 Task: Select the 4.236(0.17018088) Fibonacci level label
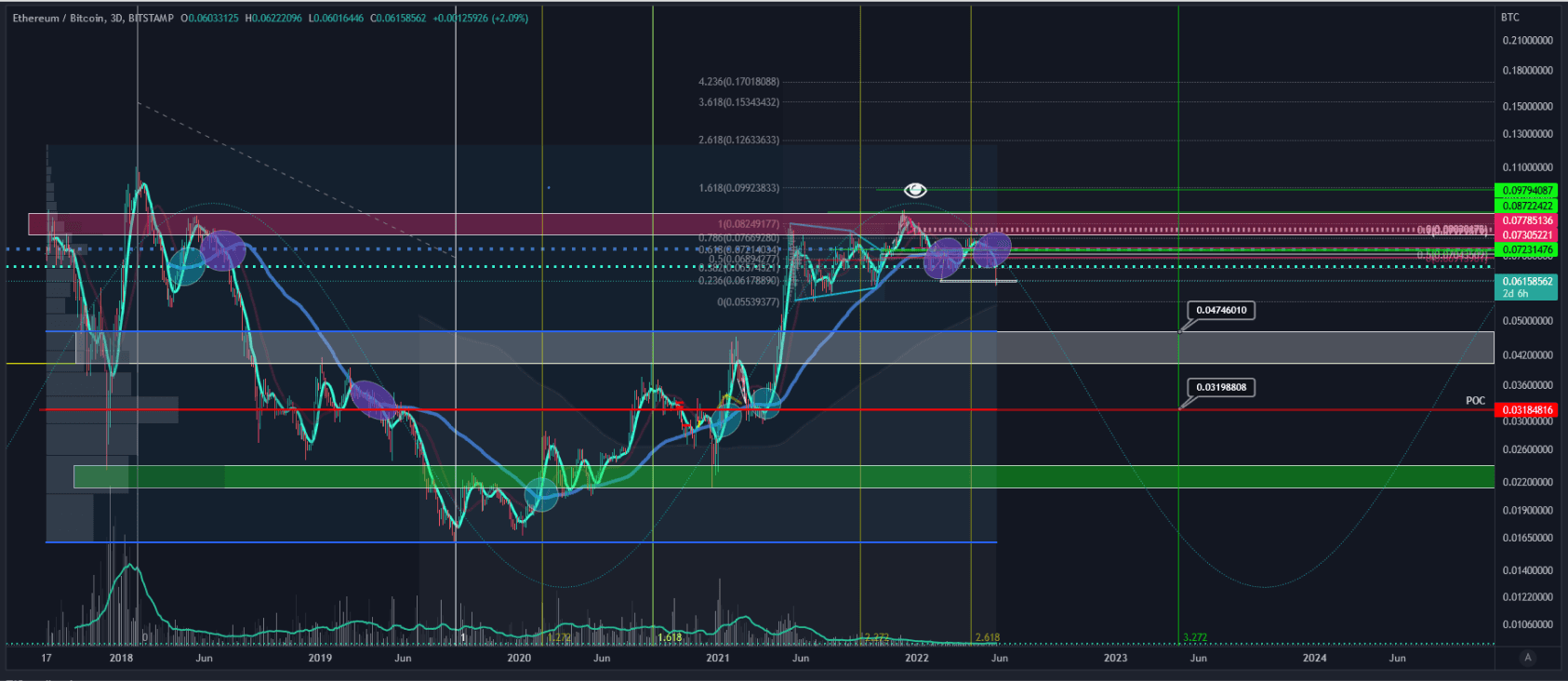[x=739, y=82]
